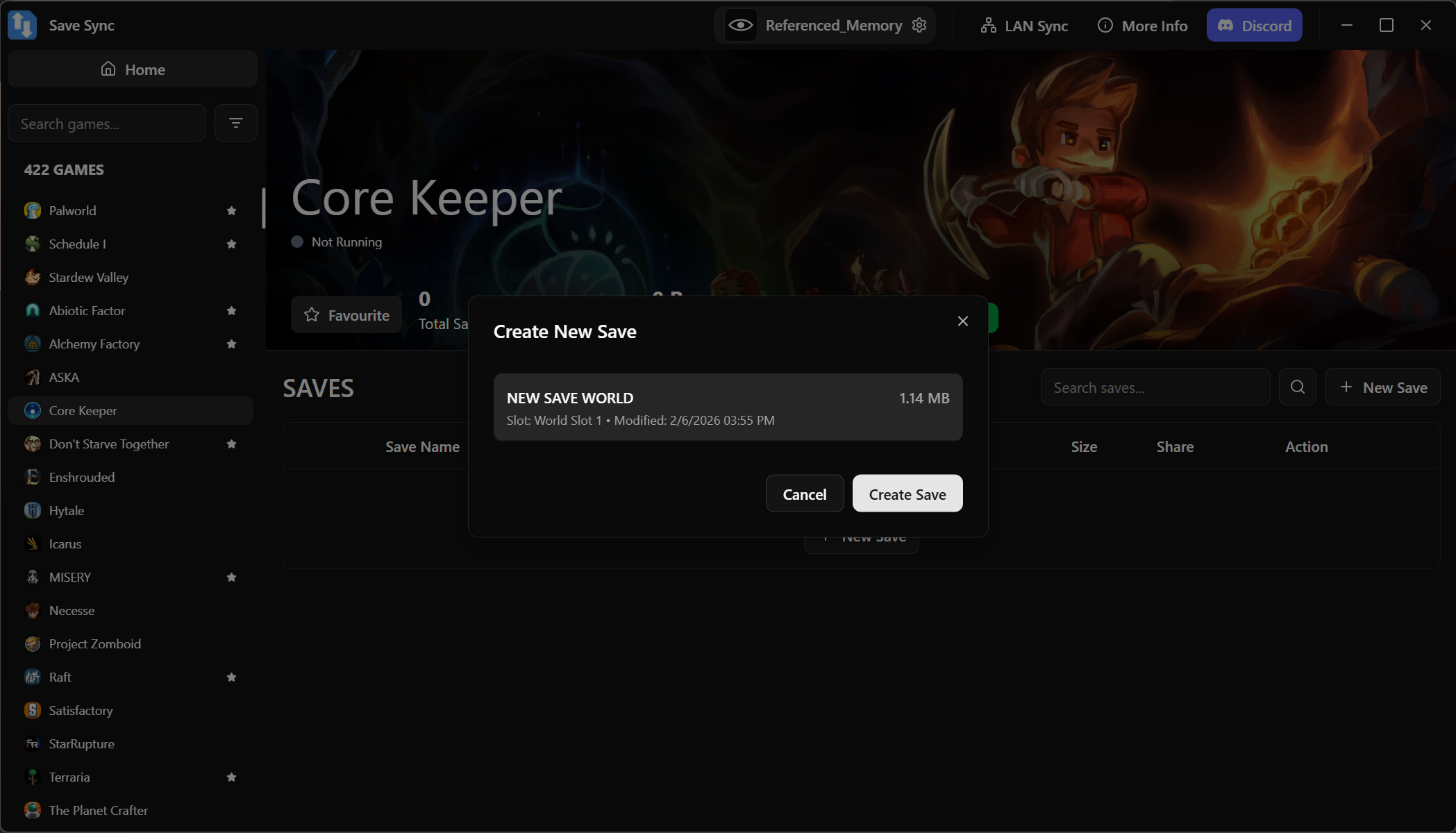Toggle favourite star for Alchemy Factory
Image resolution: width=1456 pixels, height=833 pixels.
pos(232,344)
